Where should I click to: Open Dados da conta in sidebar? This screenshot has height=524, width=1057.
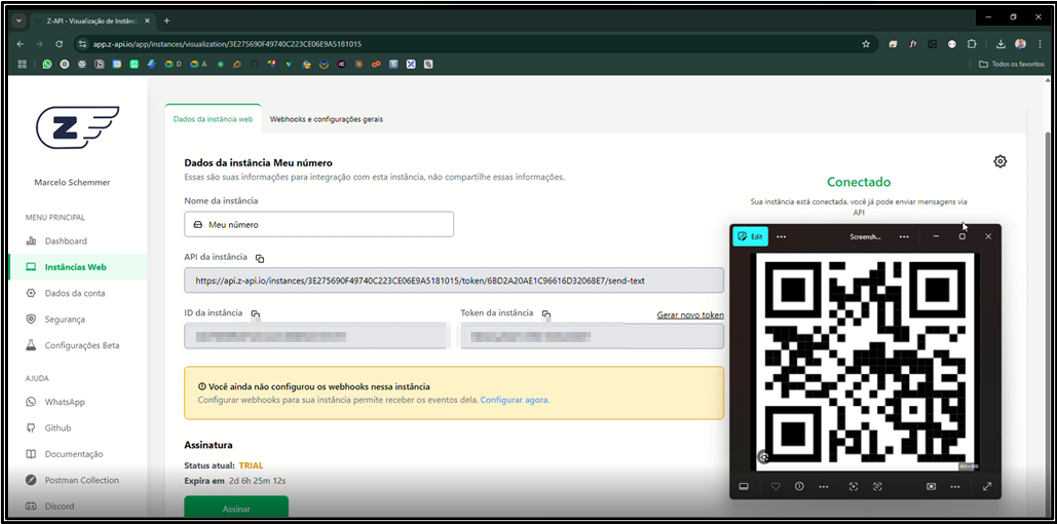(x=75, y=293)
